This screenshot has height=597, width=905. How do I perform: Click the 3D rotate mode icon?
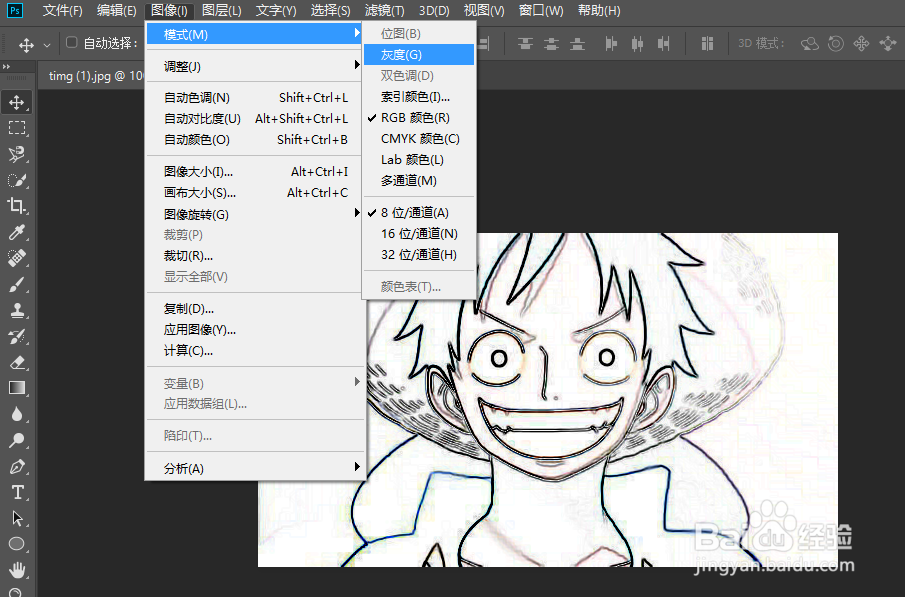[810, 43]
